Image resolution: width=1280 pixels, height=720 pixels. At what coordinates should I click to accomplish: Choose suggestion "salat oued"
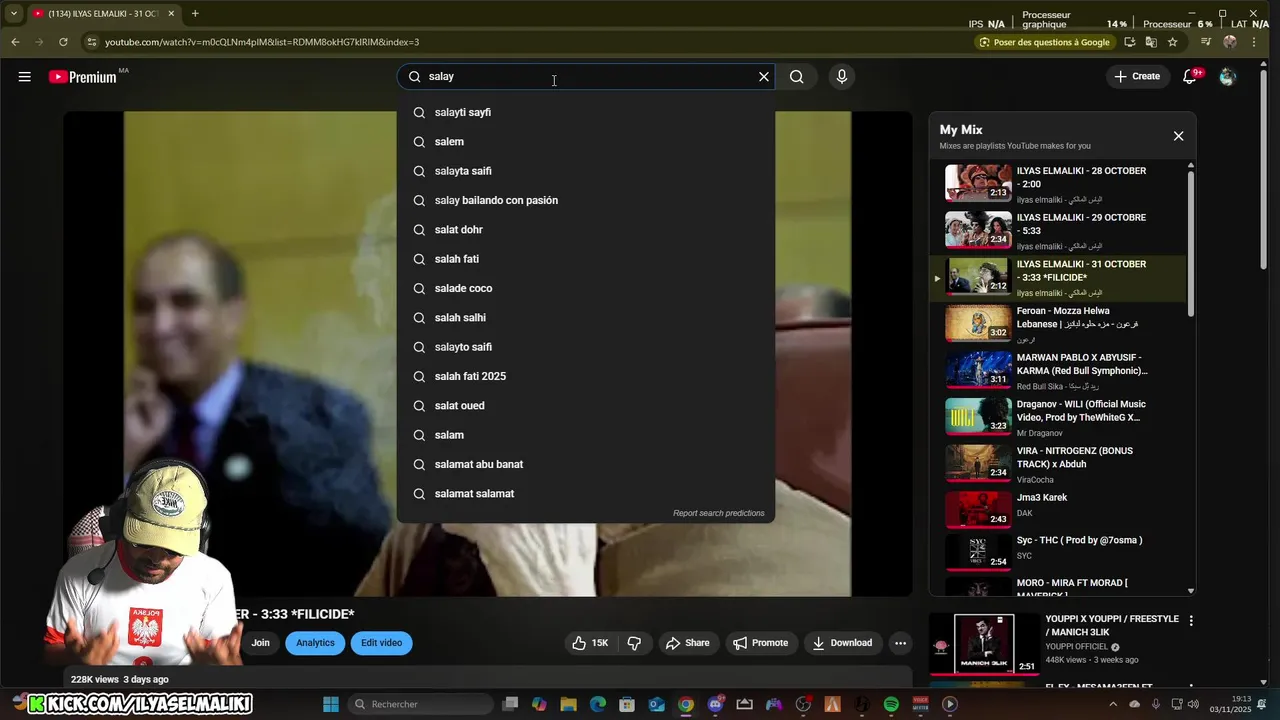586,406
